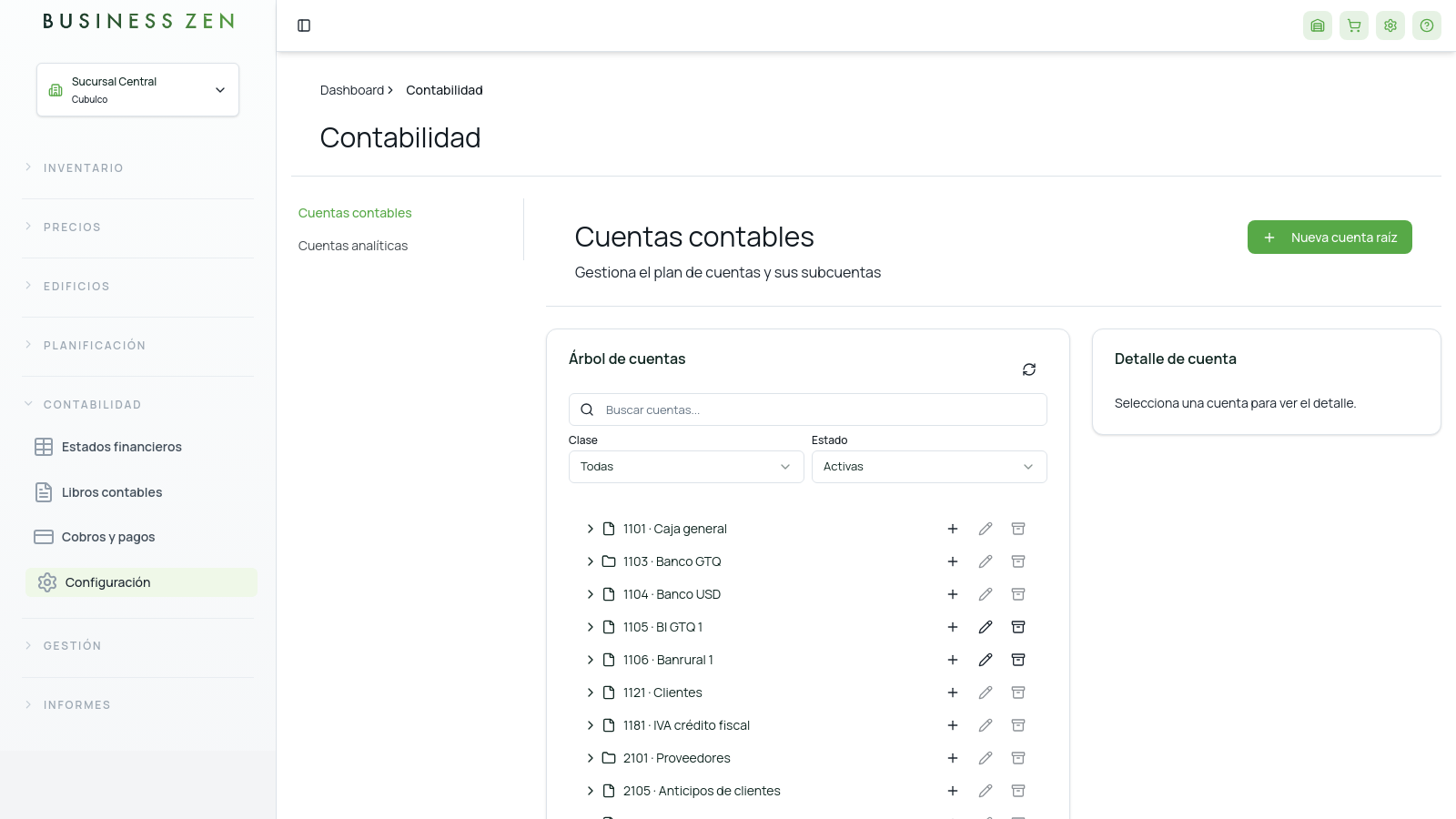Select Configuración in the sidebar
The height and width of the screenshot is (819, 1456).
141,582
